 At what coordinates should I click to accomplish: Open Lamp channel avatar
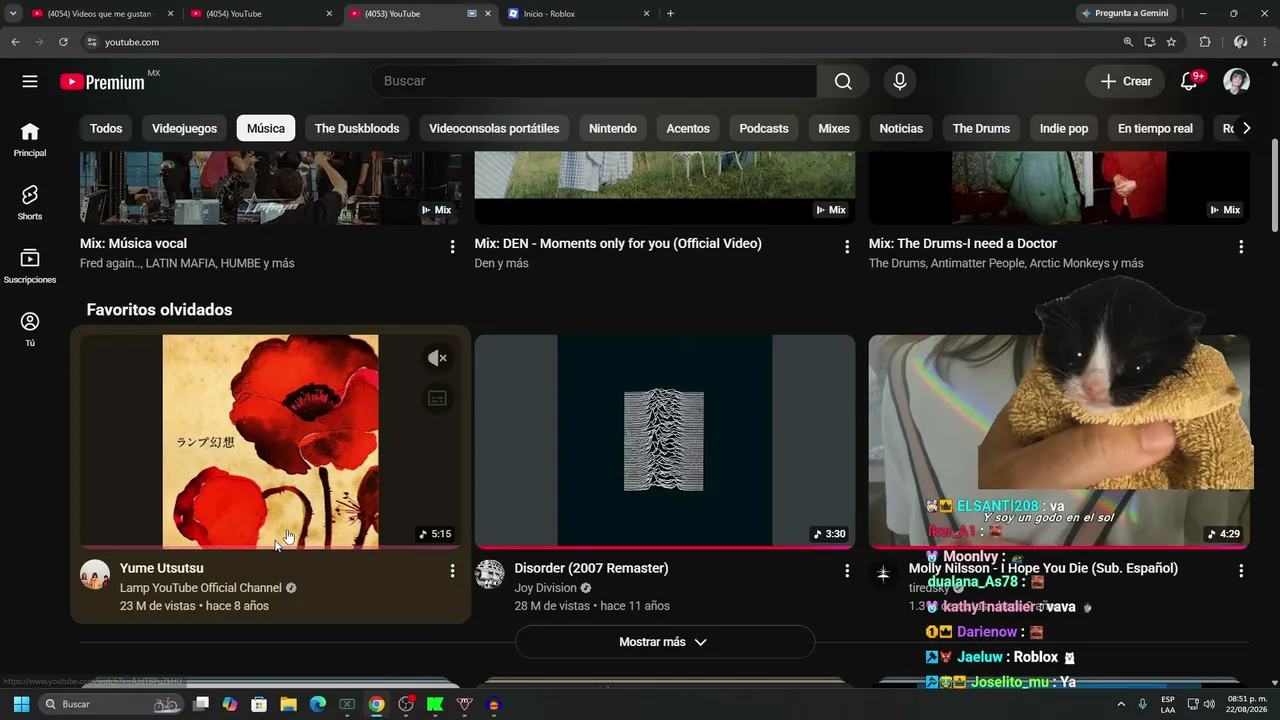tap(95, 575)
